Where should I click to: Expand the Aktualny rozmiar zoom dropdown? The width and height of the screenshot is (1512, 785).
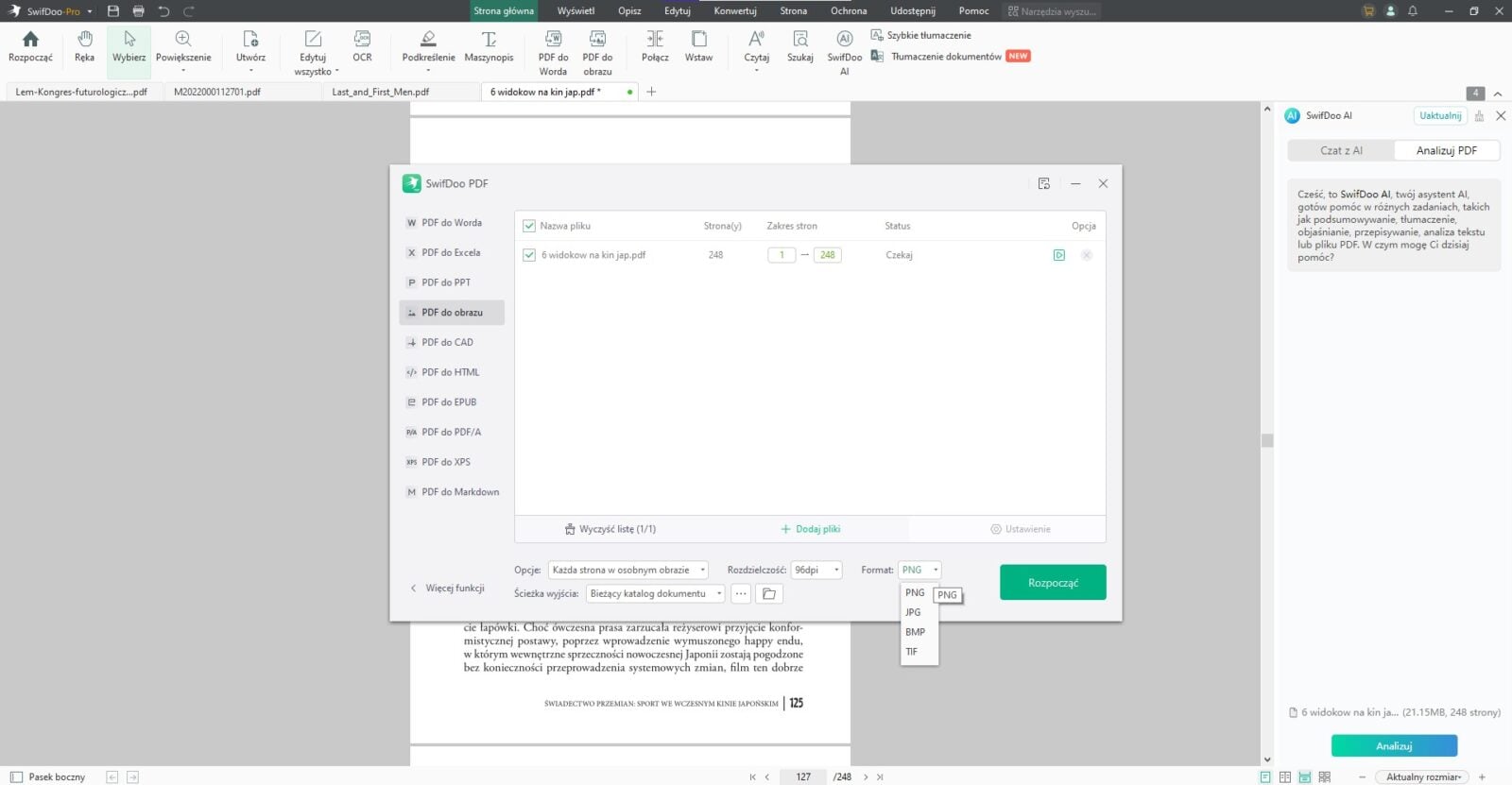click(1423, 776)
